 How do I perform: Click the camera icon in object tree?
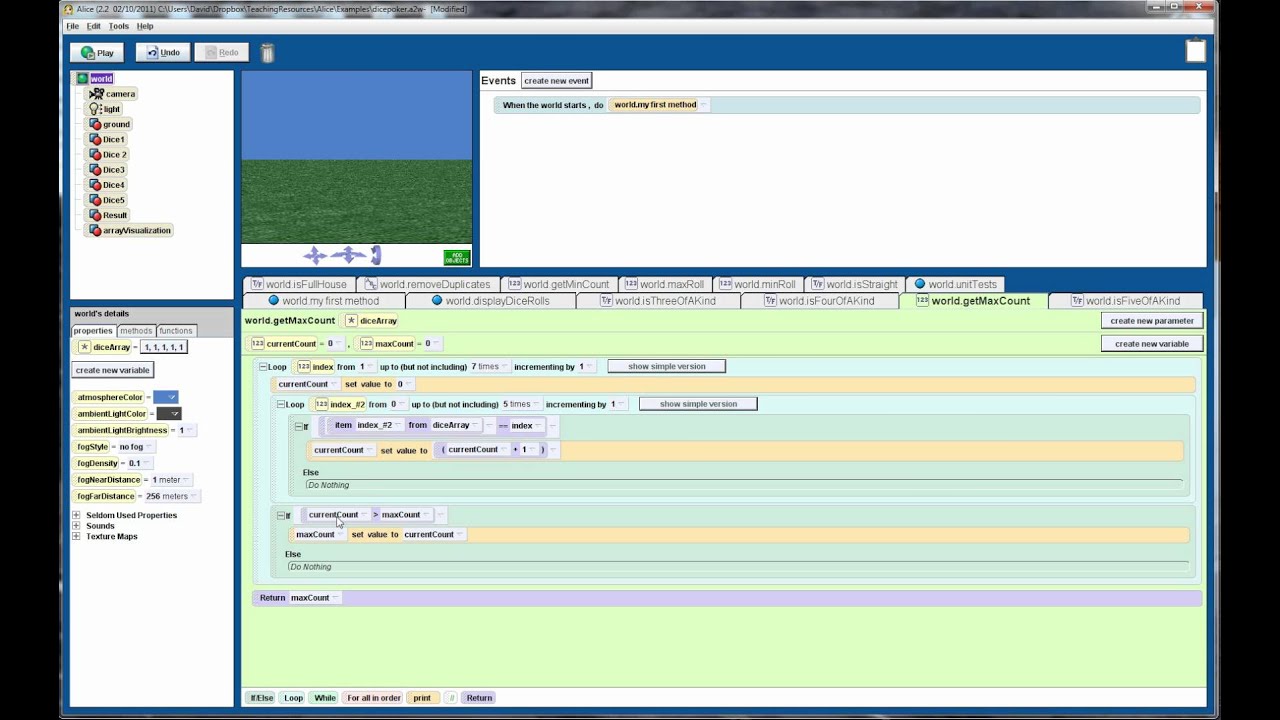pyautogui.click(x=97, y=93)
